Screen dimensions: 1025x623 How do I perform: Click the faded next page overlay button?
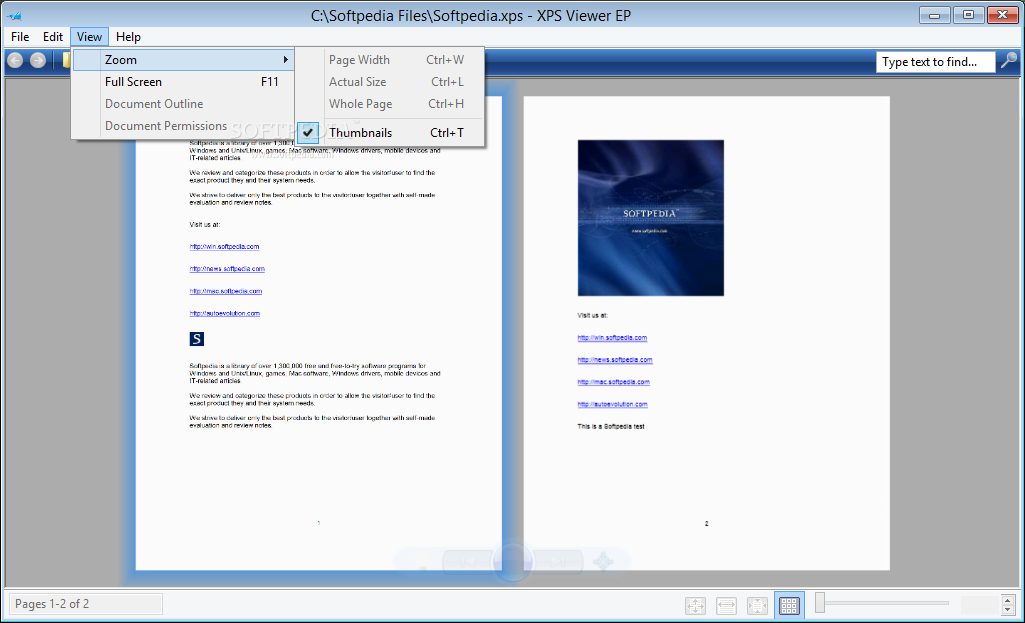558,561
